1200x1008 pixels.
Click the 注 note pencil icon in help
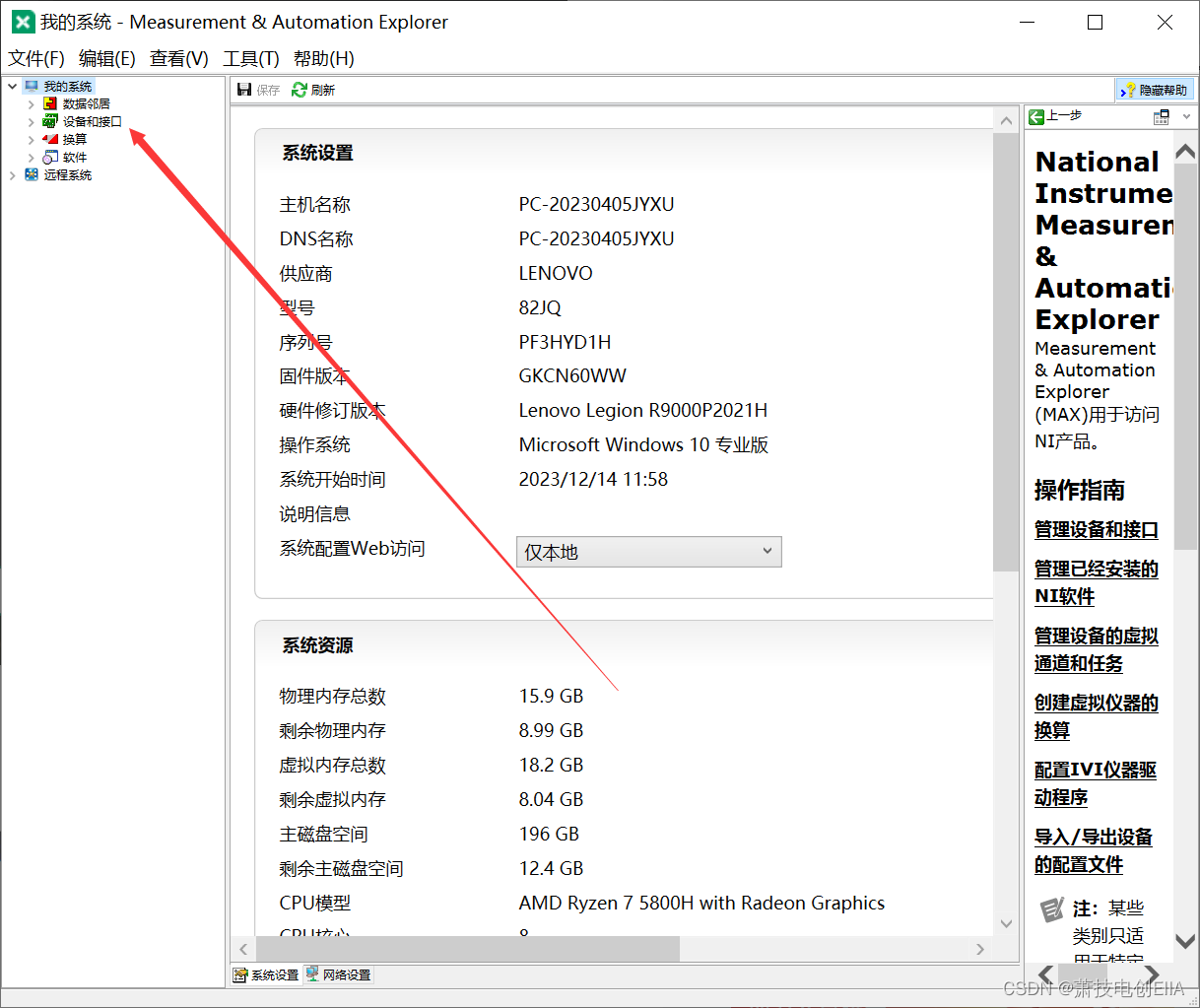pos(1051,908)
